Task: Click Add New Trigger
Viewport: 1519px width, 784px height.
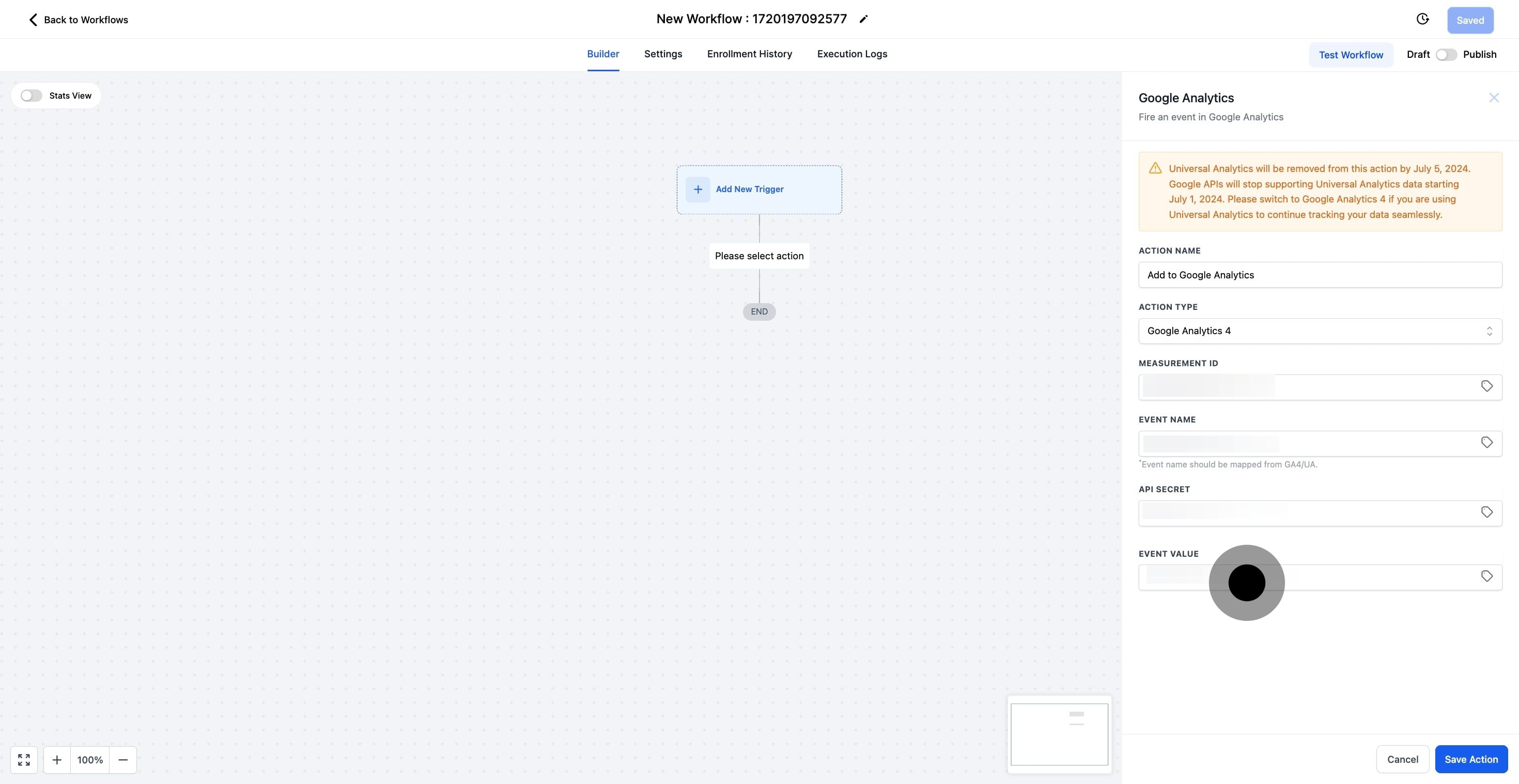Action: (x=759, y=190)
